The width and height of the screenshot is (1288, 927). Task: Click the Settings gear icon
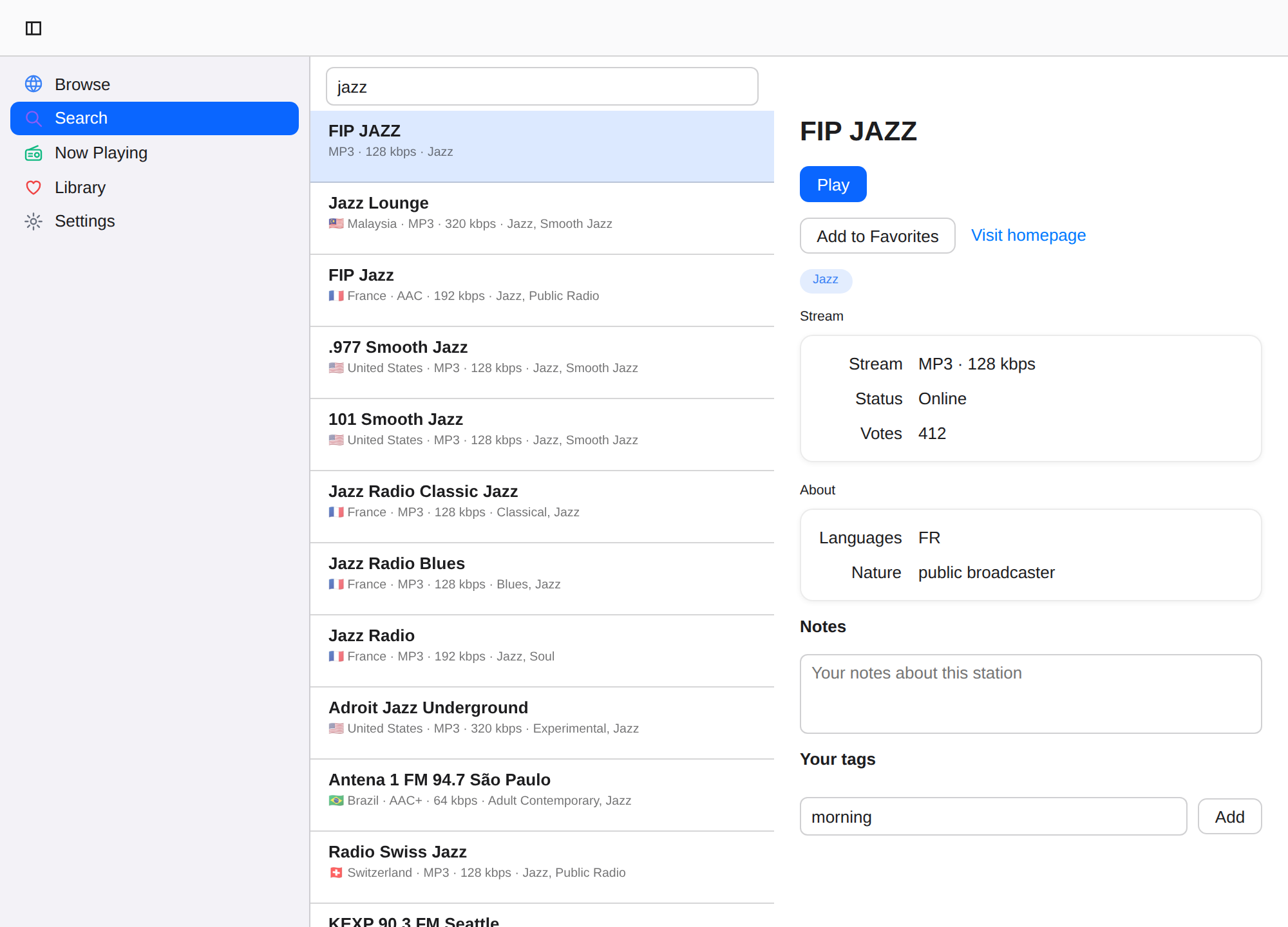pos(33,221)
